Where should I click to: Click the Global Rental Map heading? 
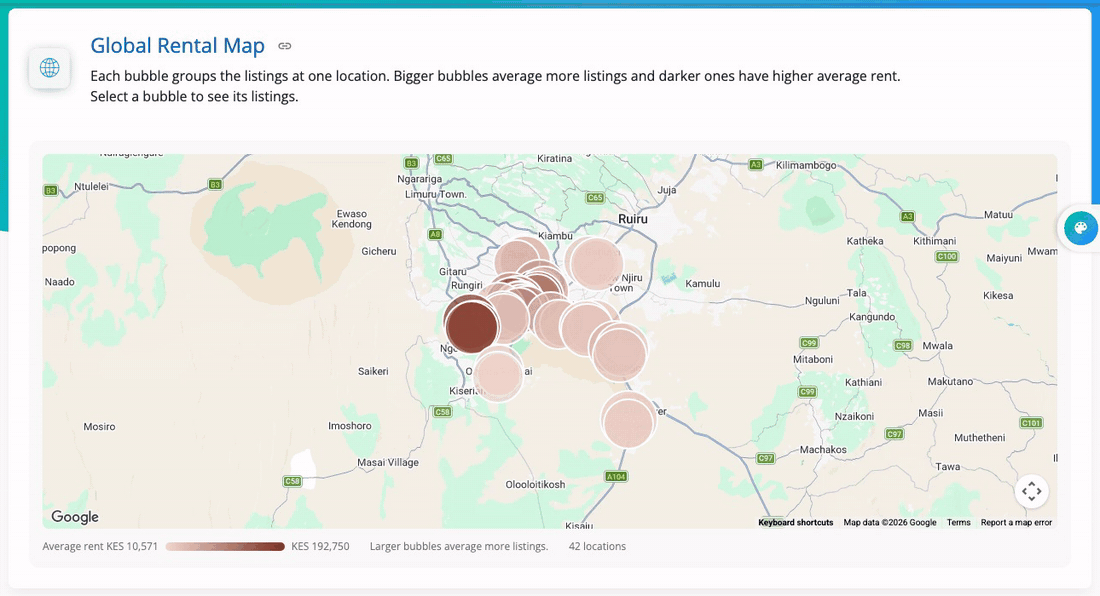point(177,46)
